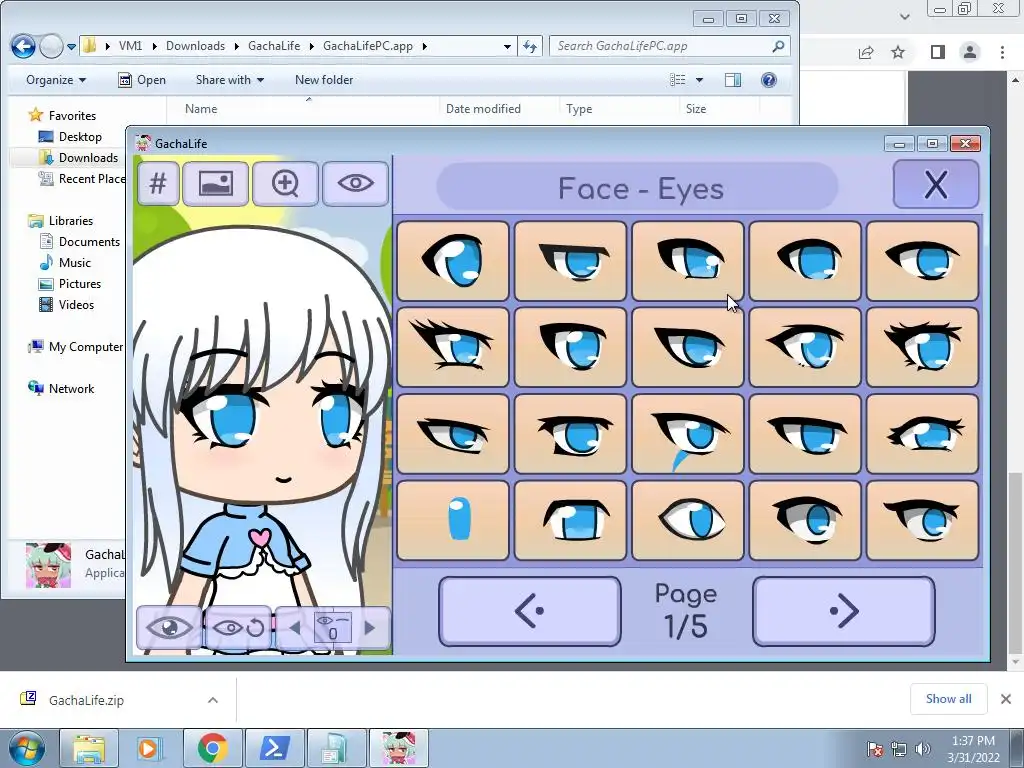The height and width of the screenshot is (768, 1024).
Task: Choose third eye style in second row
Action: (x=688, y=347)
